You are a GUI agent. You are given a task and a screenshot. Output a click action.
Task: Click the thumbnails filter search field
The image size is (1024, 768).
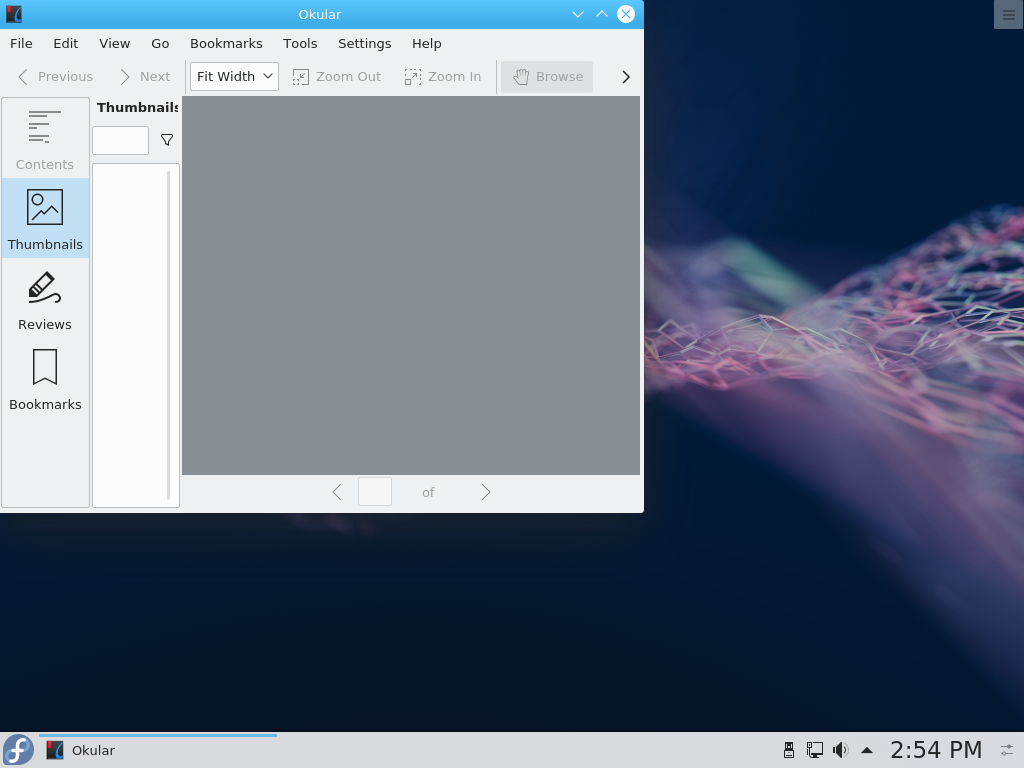pos(121,140)
